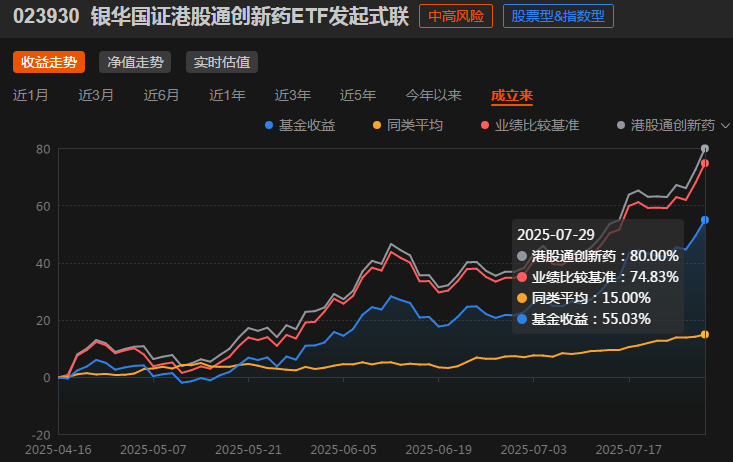Viewport: 733px width, 462px height.
Task: Expand the 港股通创新药 index dropdown arrow
Action: 725,125
